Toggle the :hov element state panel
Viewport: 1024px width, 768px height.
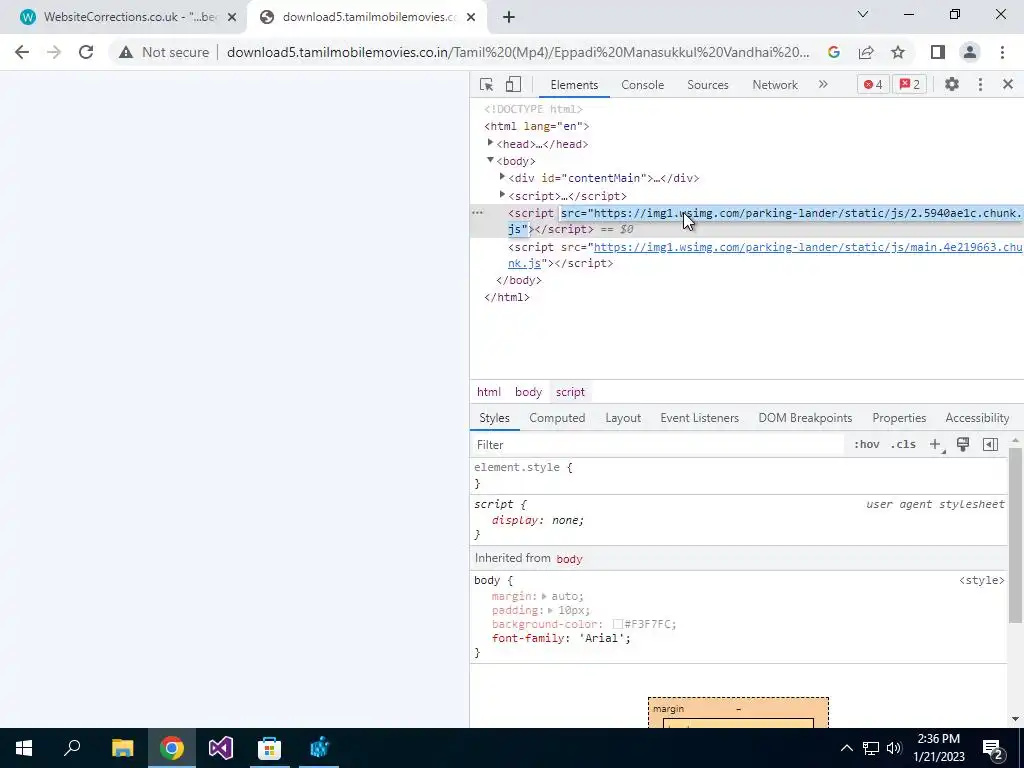(867, 445)
